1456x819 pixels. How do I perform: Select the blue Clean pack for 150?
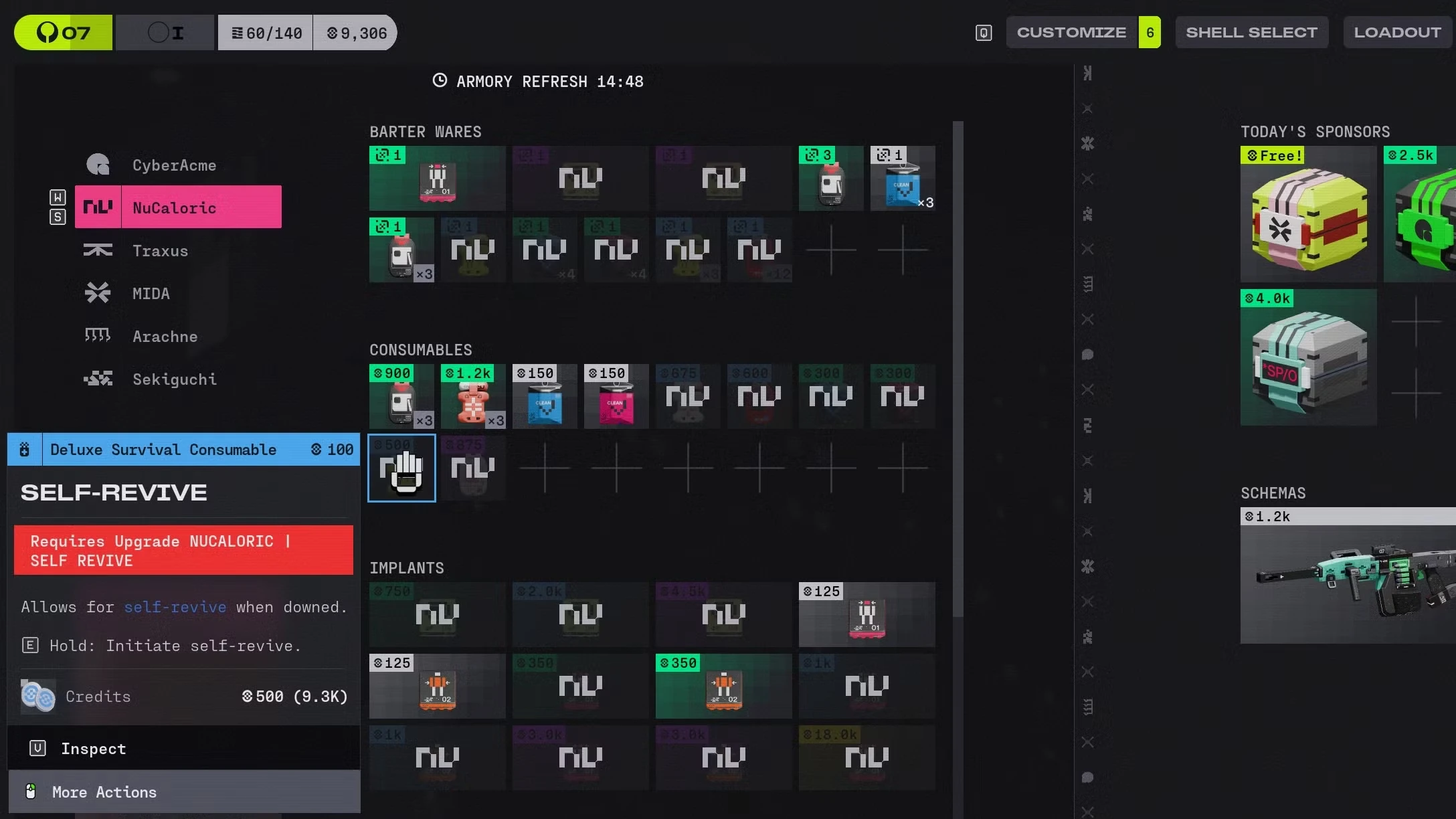(x=545, y=396)
